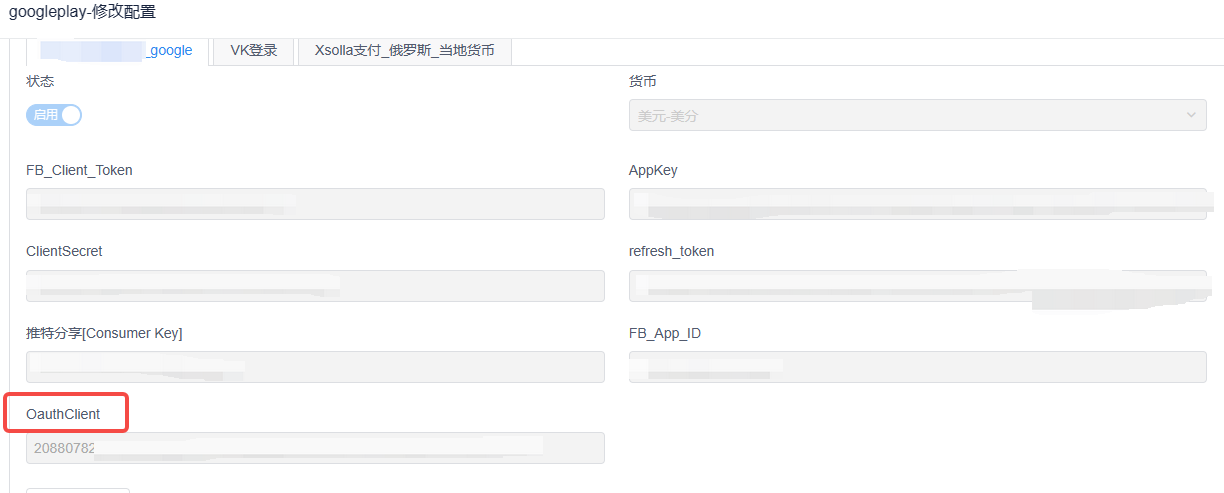Click into the ClientSecret input box

315,286
